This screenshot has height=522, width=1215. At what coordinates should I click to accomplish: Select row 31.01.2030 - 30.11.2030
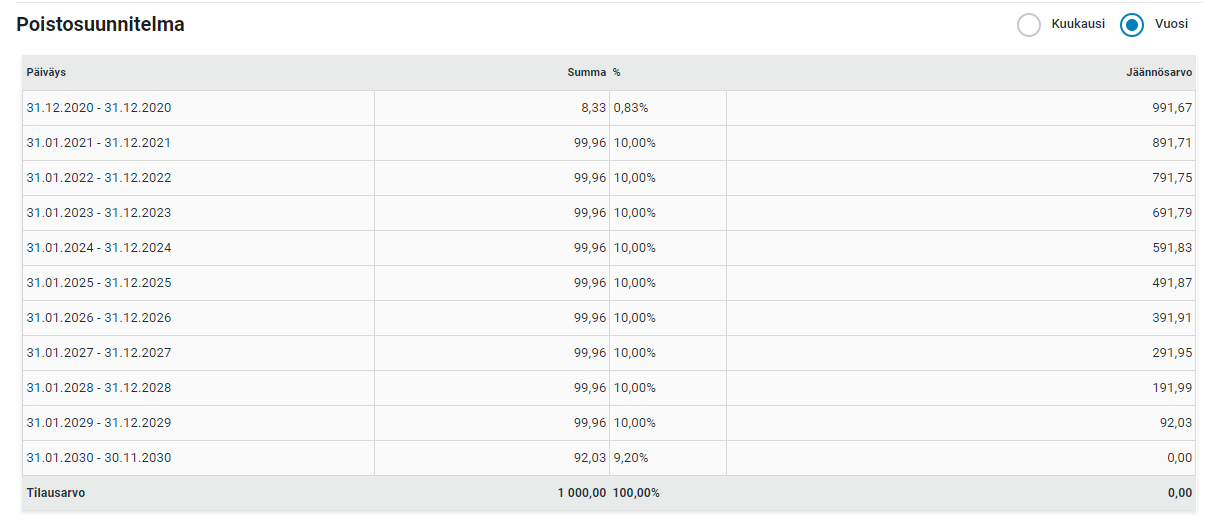99,458
